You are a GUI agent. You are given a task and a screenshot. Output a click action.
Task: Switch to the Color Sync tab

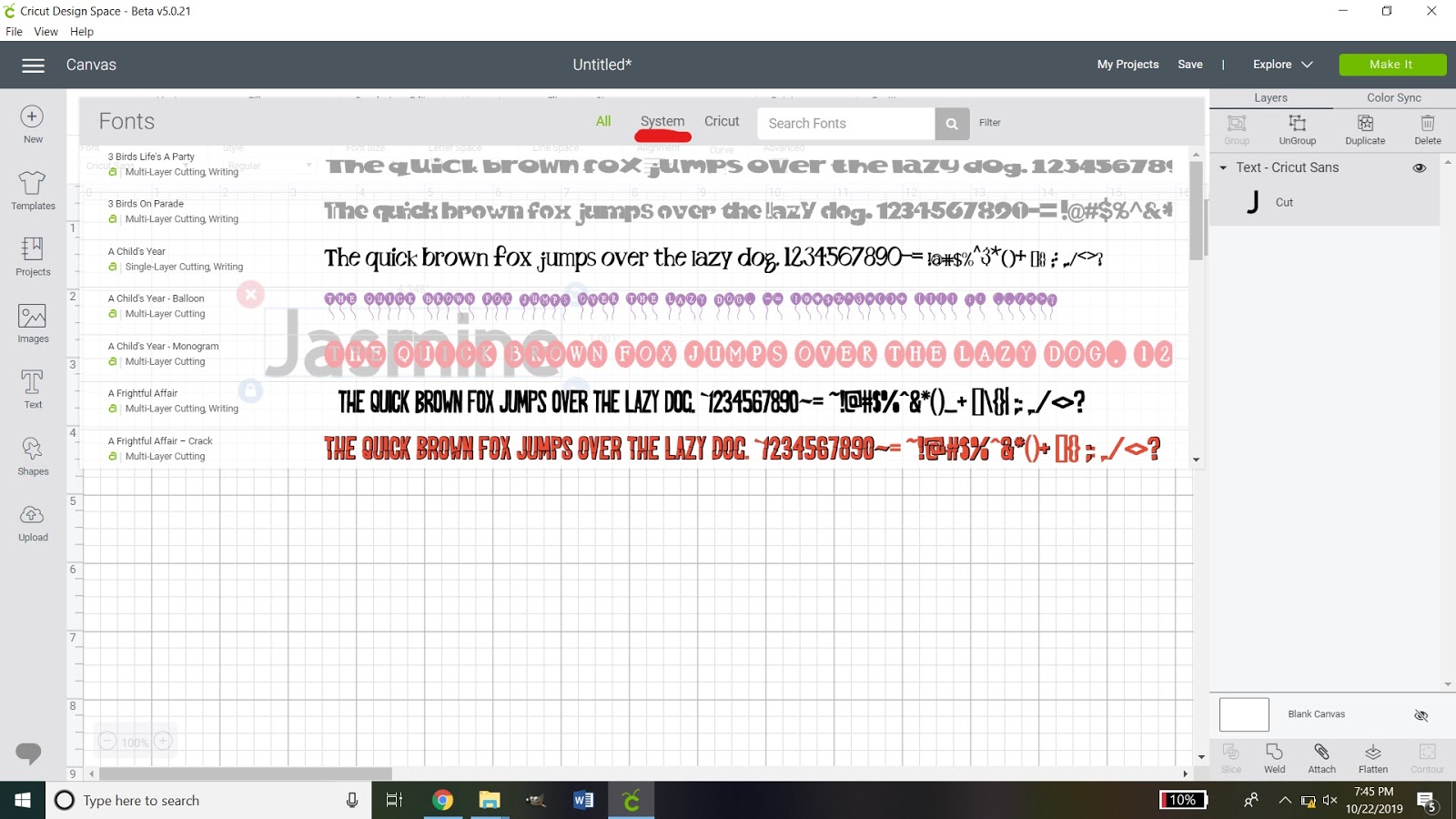pos(1393,98)
